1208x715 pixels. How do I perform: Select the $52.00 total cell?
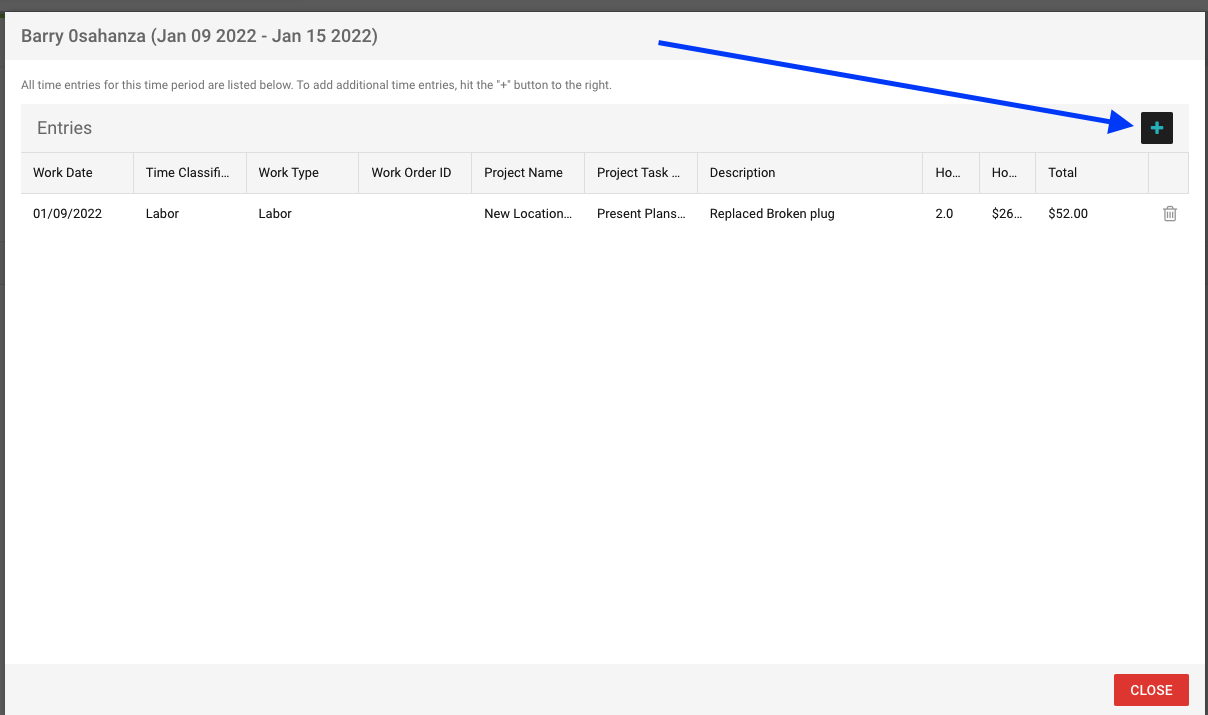pos(1068,214)
